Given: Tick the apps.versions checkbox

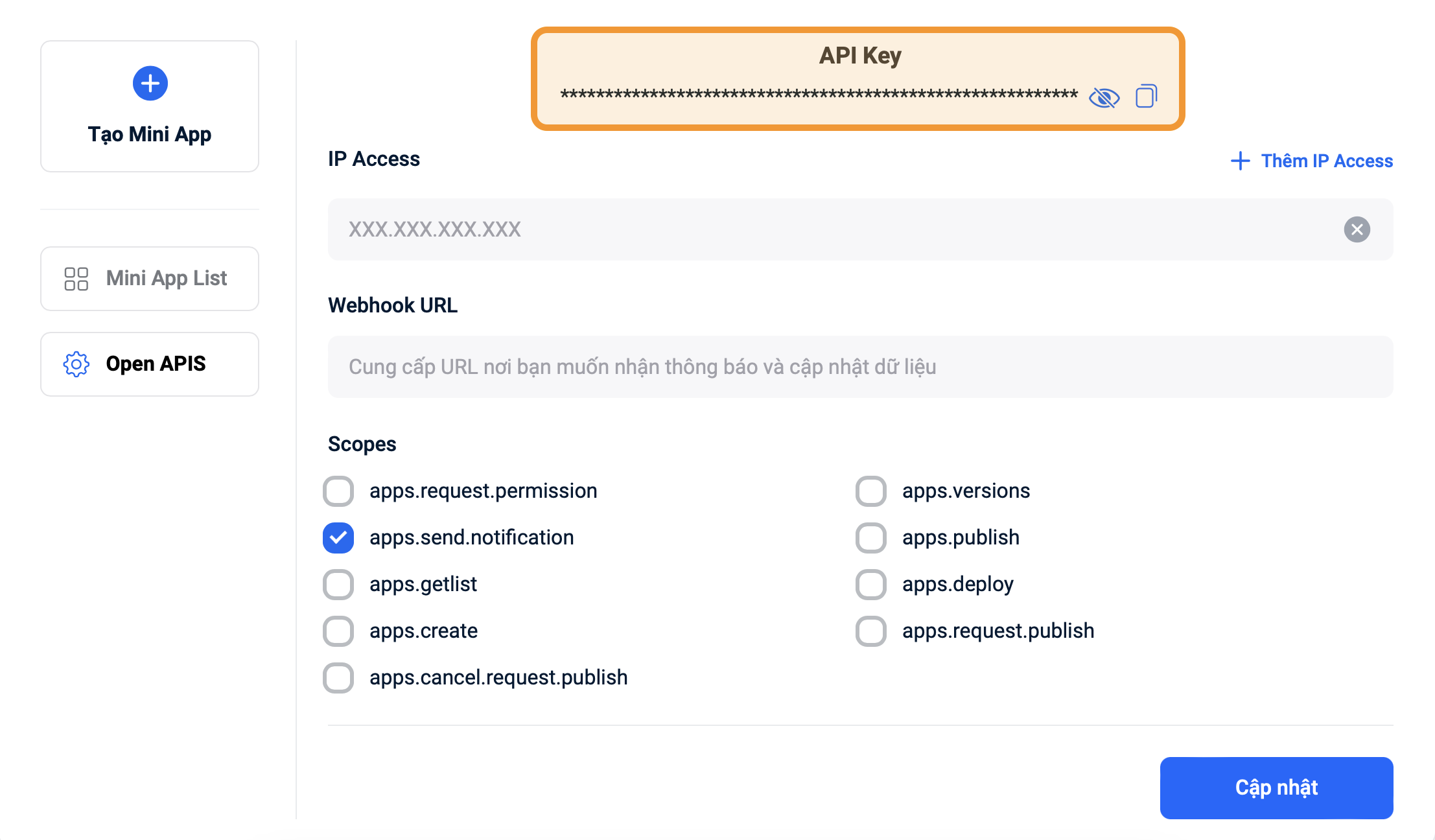Looking at the screenshot, I should pyautogui.click(x=871, y=491).
